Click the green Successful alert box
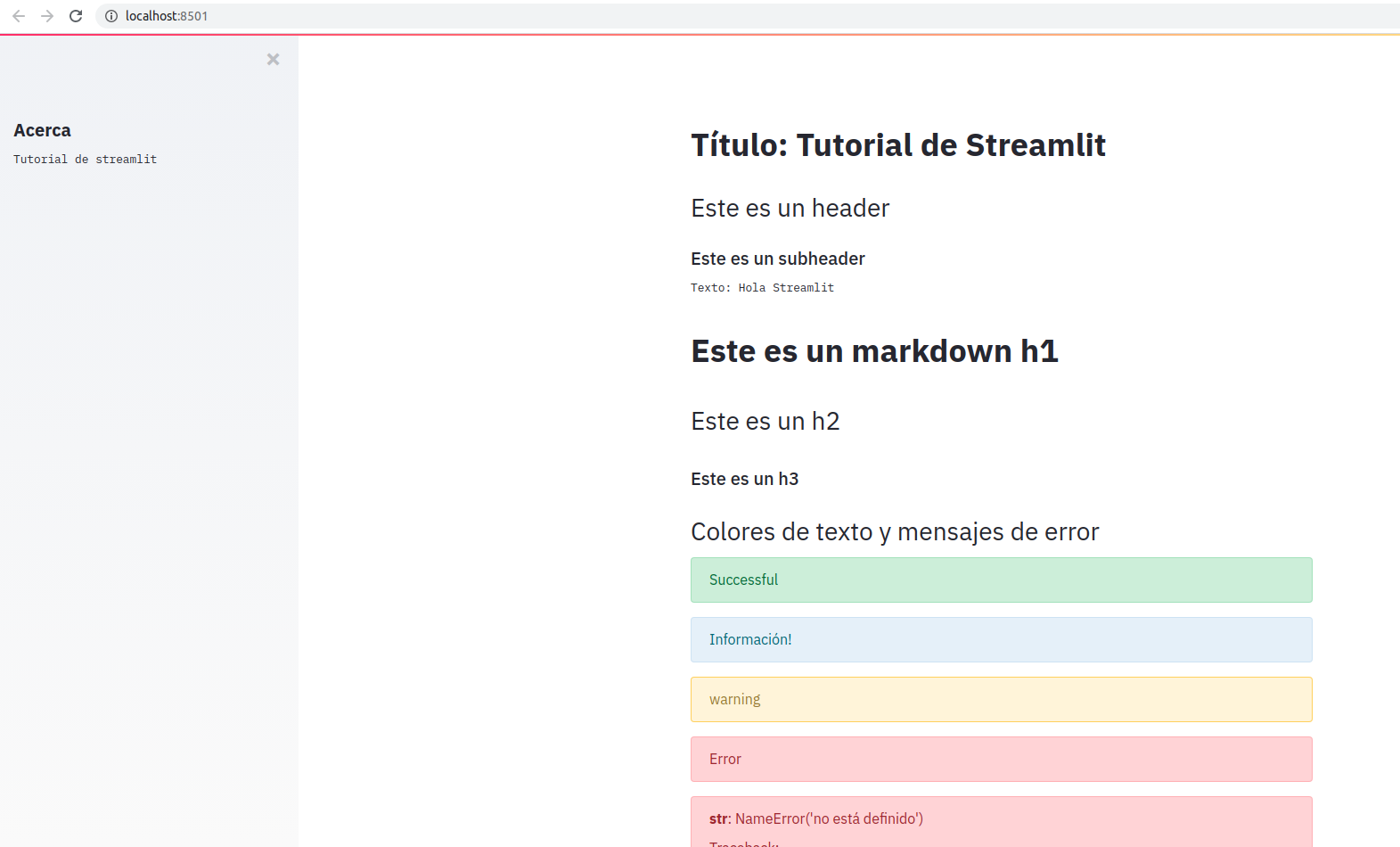1400x847 pixels. click(1001, 580)
